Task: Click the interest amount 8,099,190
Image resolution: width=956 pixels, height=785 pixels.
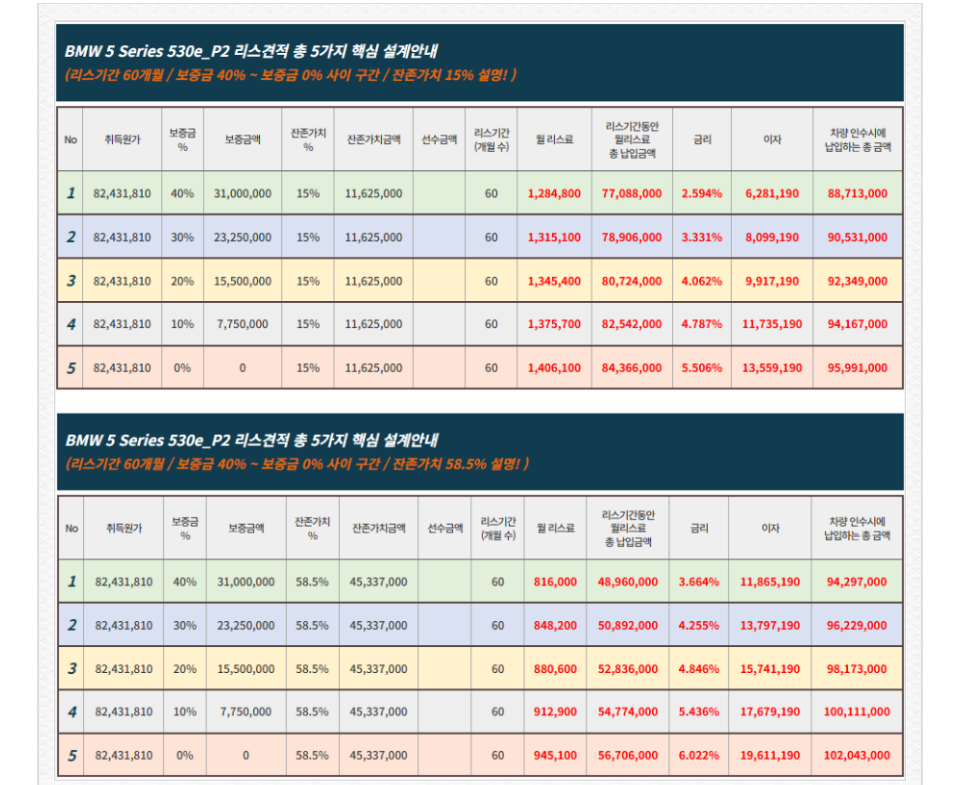Action: 772,237
